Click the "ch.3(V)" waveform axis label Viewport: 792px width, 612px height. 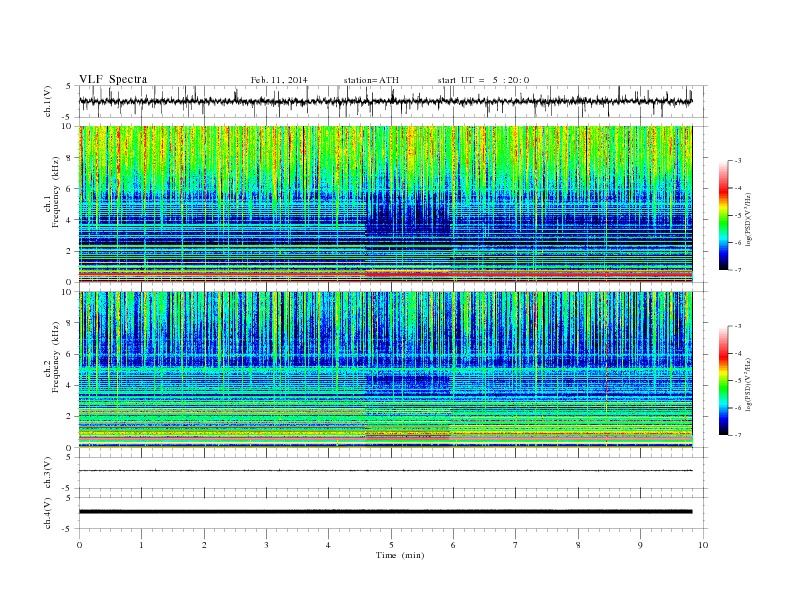point(48,473)
